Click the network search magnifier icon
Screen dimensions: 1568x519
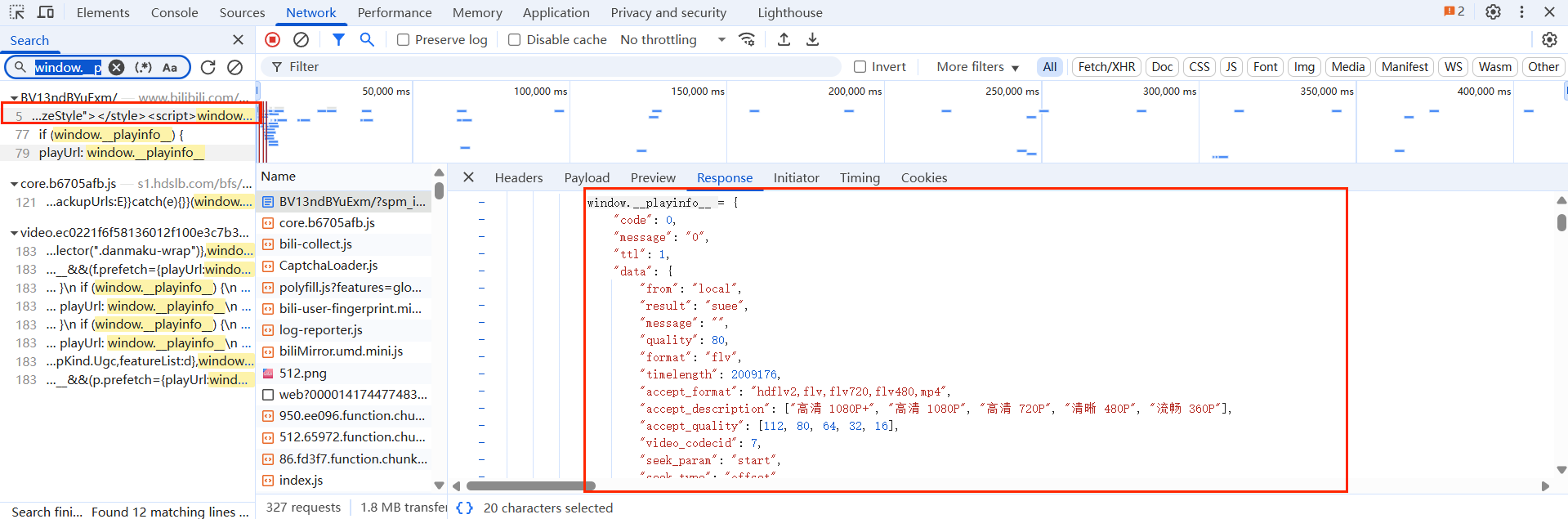tap(367, 39)
